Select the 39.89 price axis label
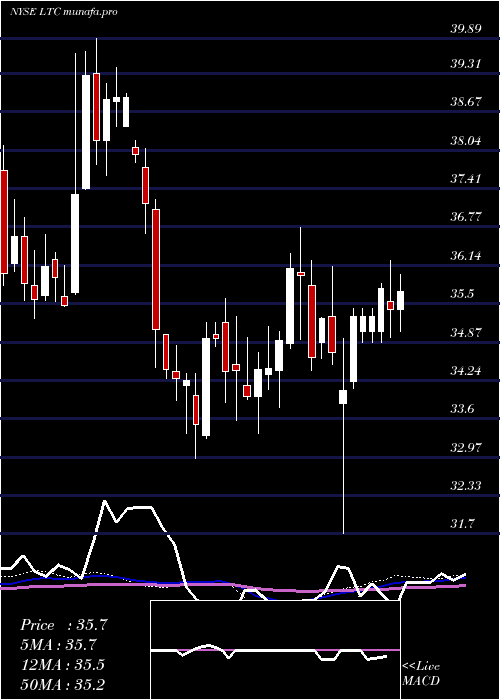500x700 pixels. [466, 29]
